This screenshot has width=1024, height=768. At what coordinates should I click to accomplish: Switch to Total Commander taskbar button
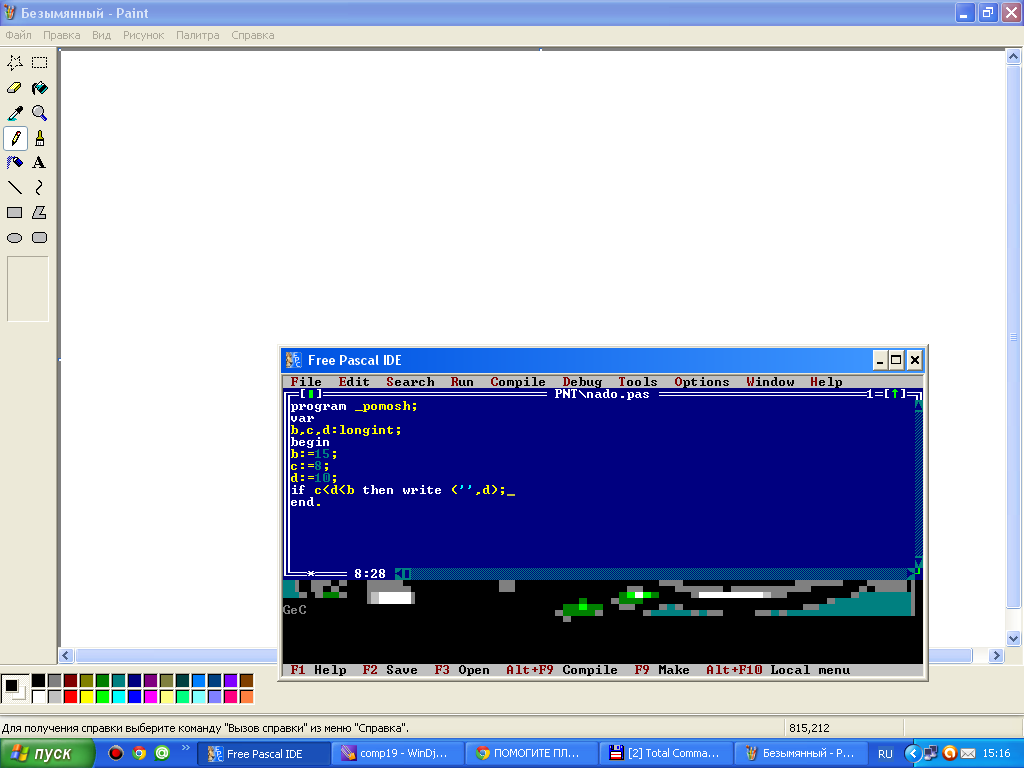click(665, 753)
